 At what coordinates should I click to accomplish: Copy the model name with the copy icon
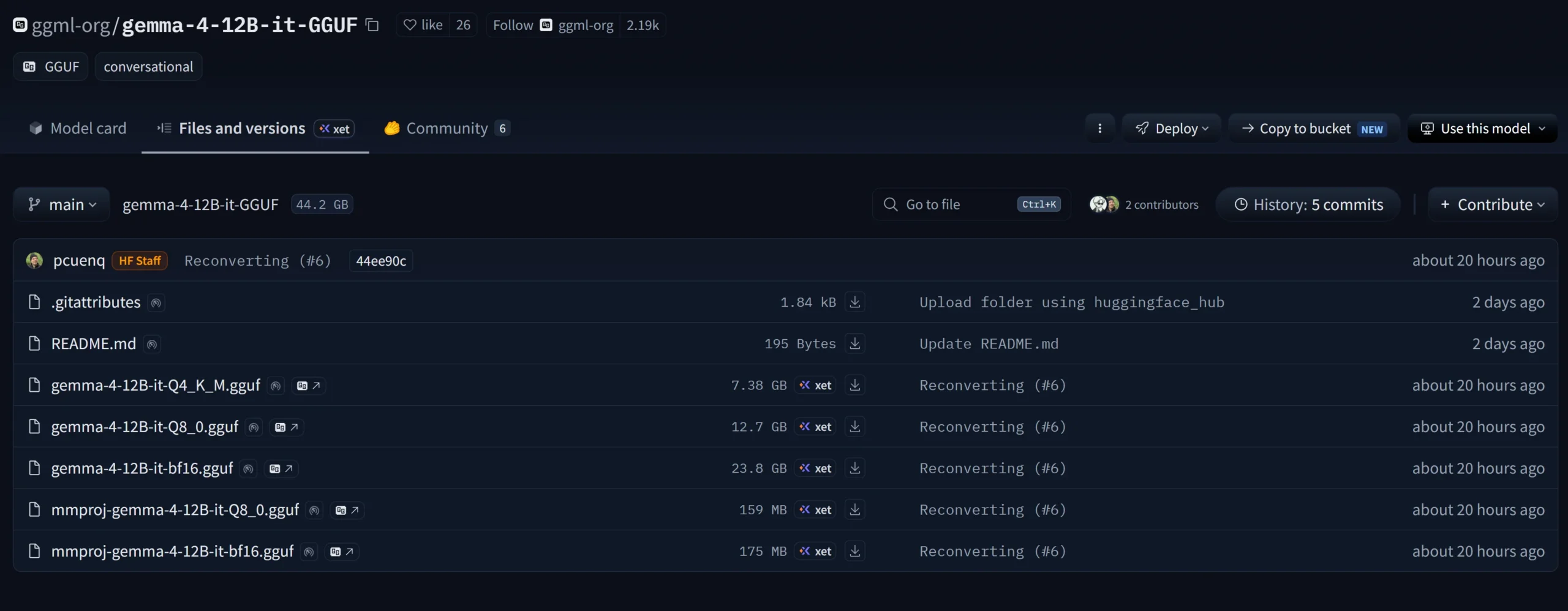point(372,25)
